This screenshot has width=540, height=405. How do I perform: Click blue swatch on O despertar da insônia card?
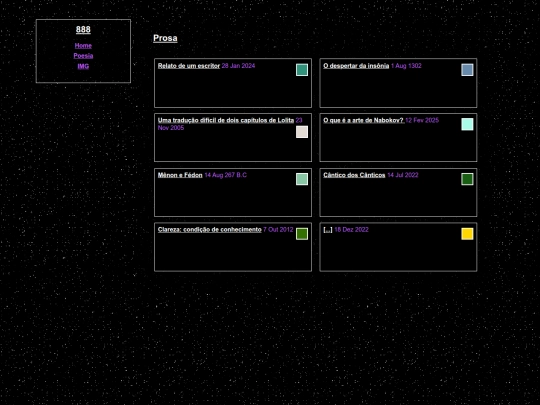click(467, 70)
